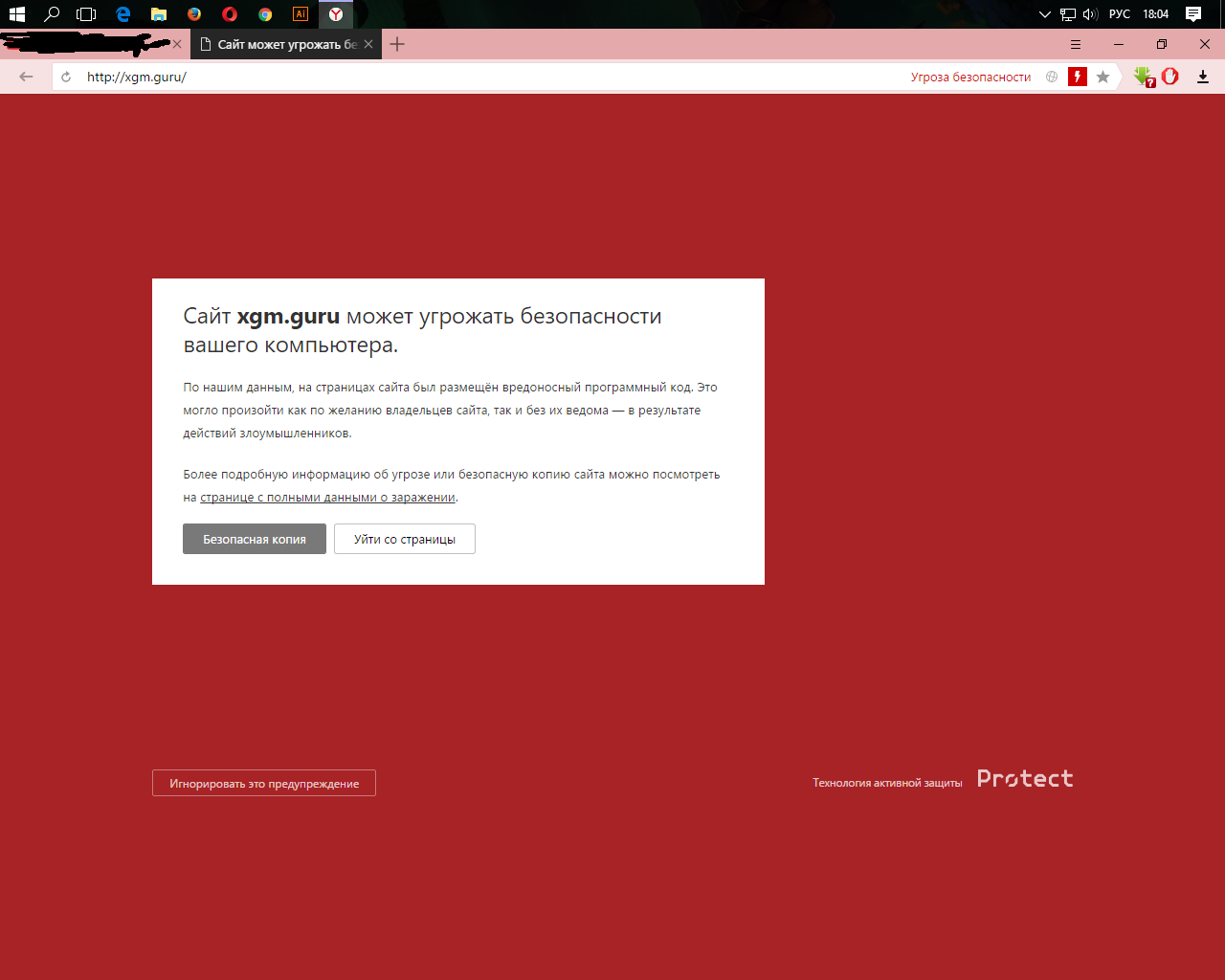Click the warning heading mentioning xgm.guru
The width and height of the screenshot is (1225, 980).
click(422, 330)
